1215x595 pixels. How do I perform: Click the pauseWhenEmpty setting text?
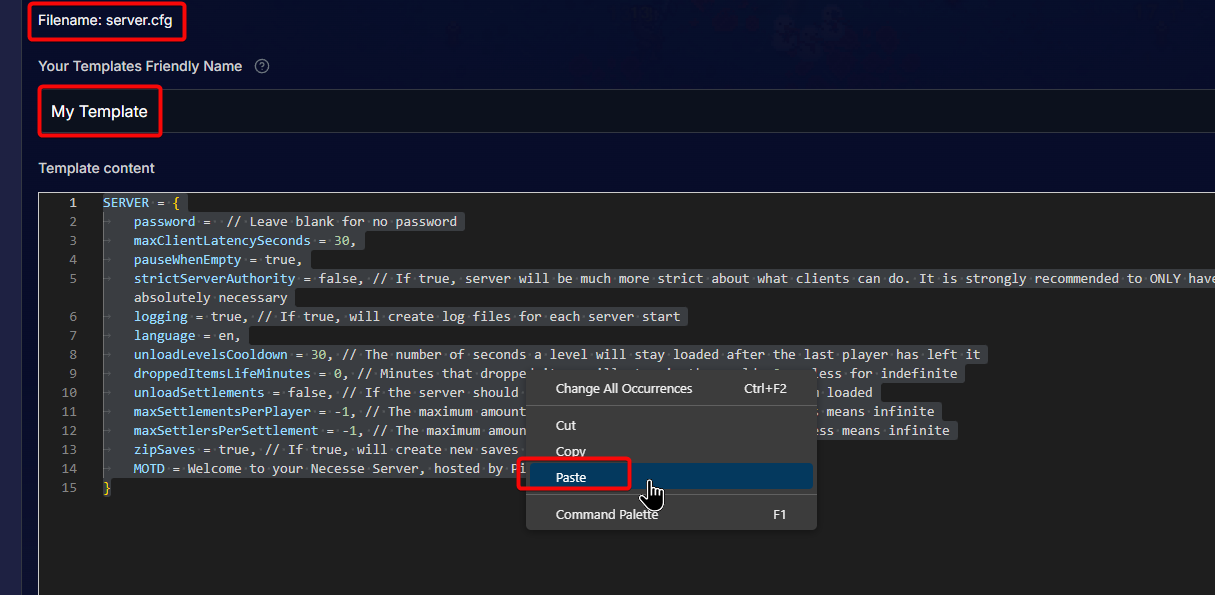(x=187, y=260)
